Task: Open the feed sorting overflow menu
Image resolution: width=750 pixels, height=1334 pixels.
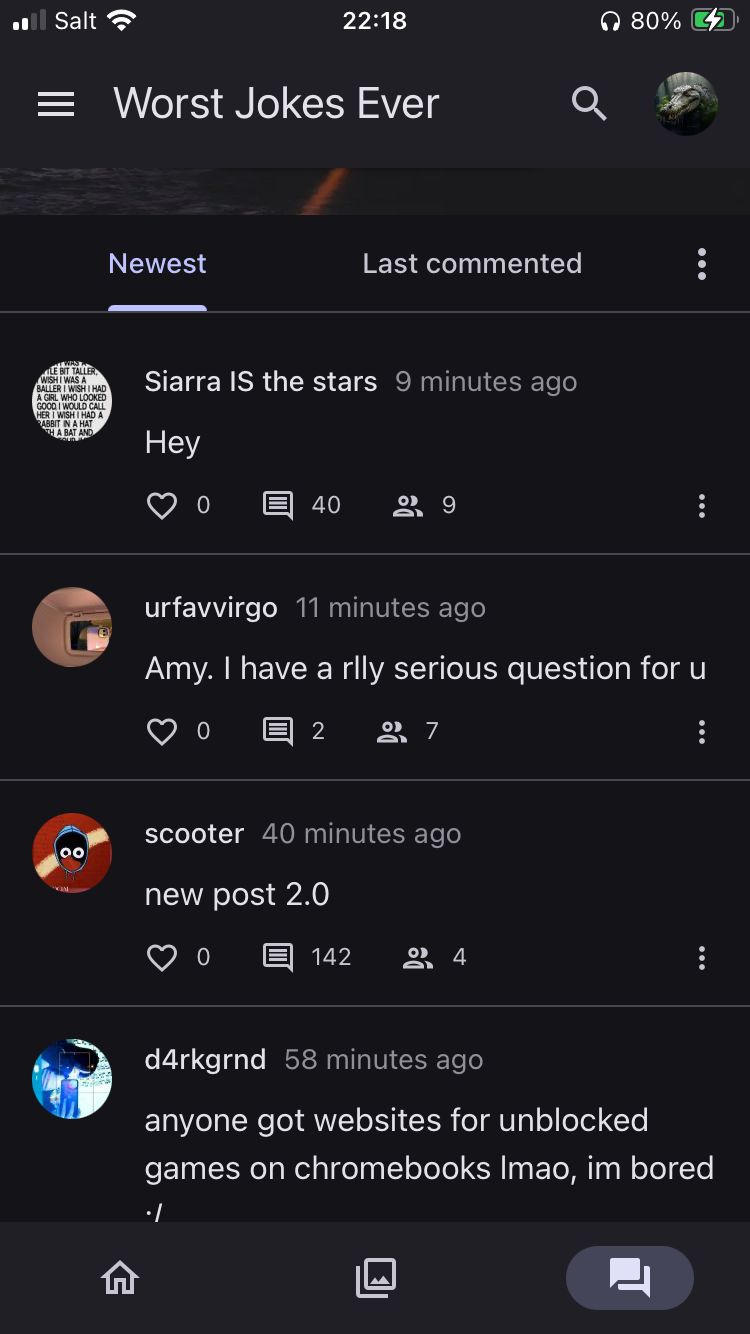Action: click(x=702, y=264)
